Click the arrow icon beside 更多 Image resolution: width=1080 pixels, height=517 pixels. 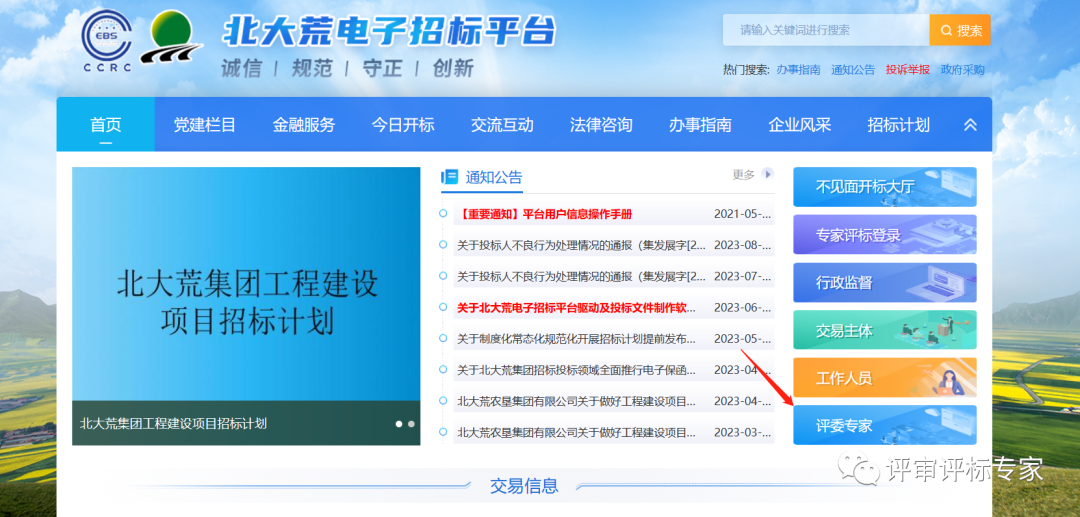click(x=767, y=174)
